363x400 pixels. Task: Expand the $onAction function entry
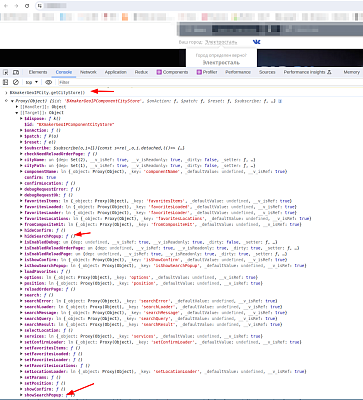[22, 130]
